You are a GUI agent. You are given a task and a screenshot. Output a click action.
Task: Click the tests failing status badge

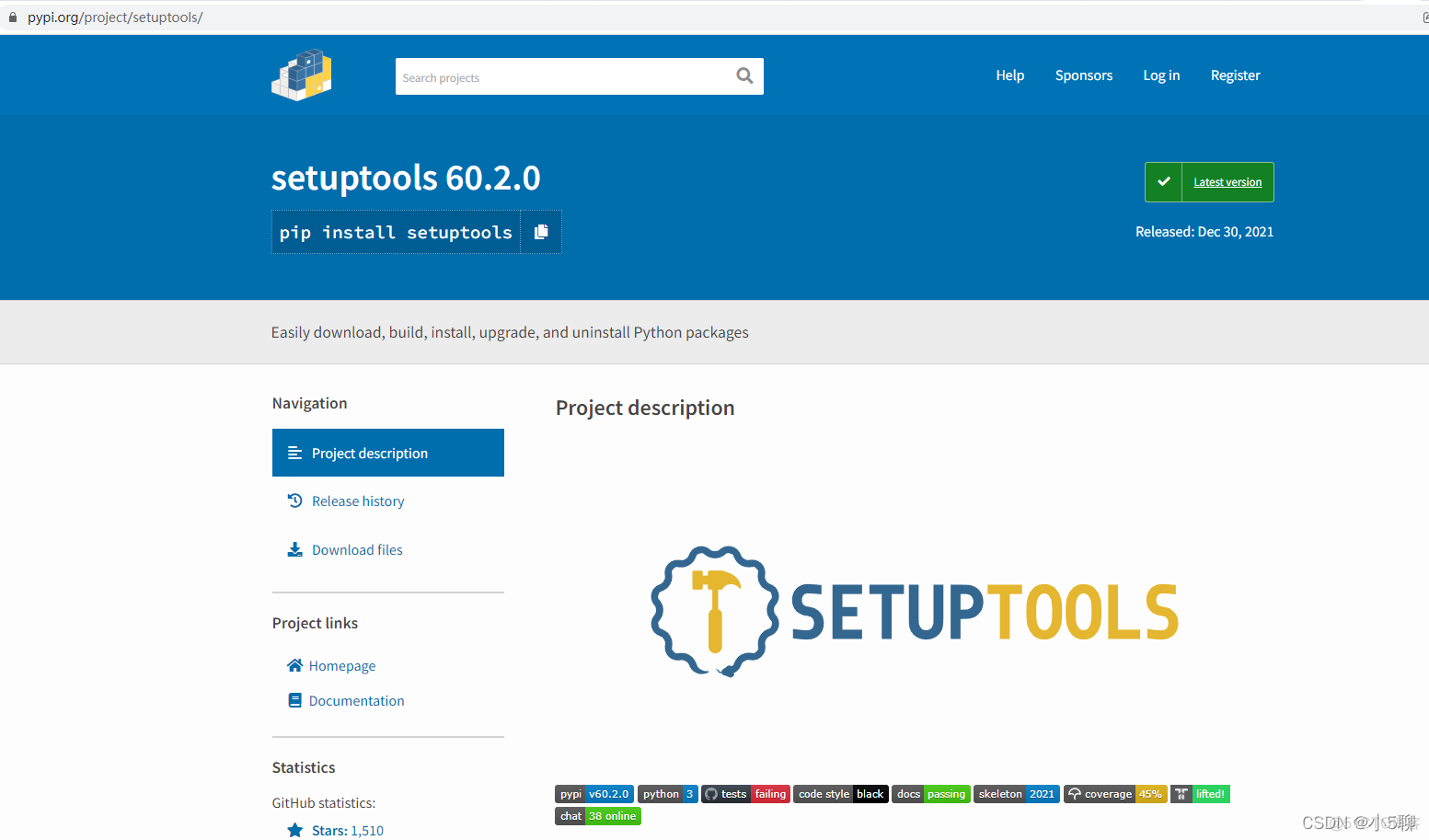tap(745, 793)
